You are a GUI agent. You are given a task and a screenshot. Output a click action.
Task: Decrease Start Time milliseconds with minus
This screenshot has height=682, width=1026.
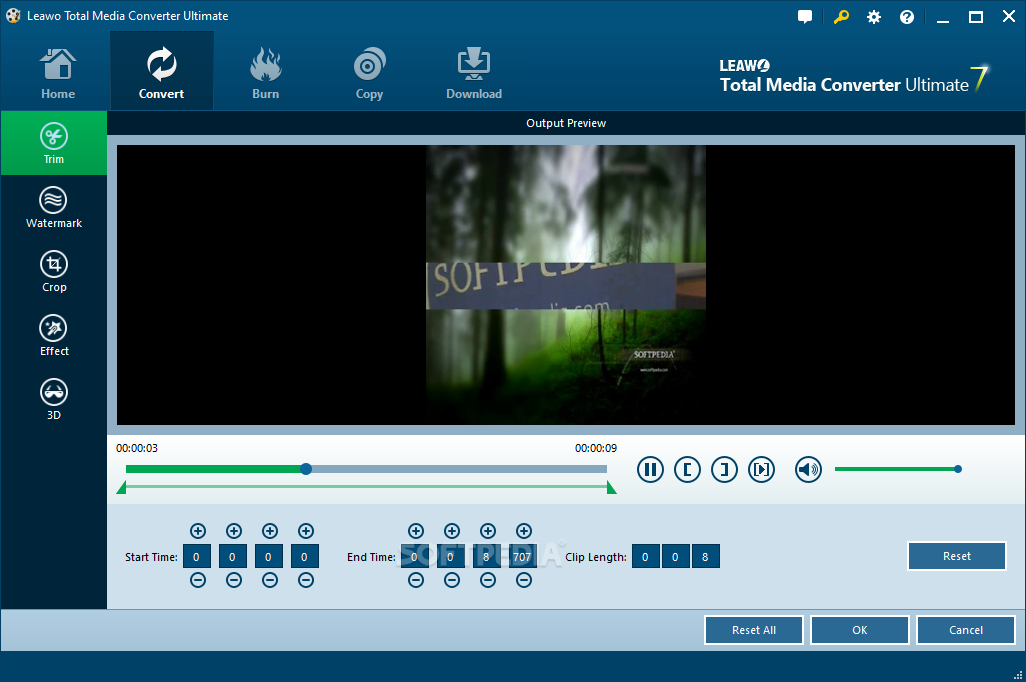point(306,580)
